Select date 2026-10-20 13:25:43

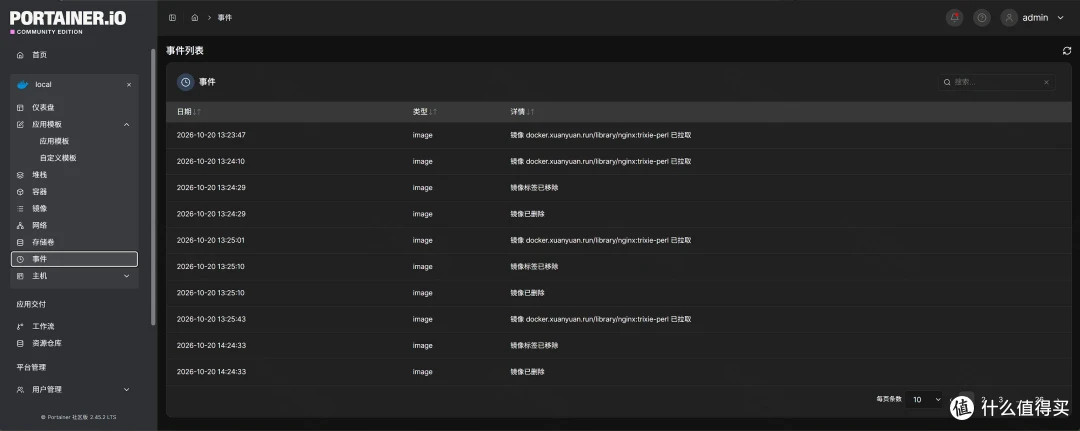pyautogui.click(x=211, y=319)
